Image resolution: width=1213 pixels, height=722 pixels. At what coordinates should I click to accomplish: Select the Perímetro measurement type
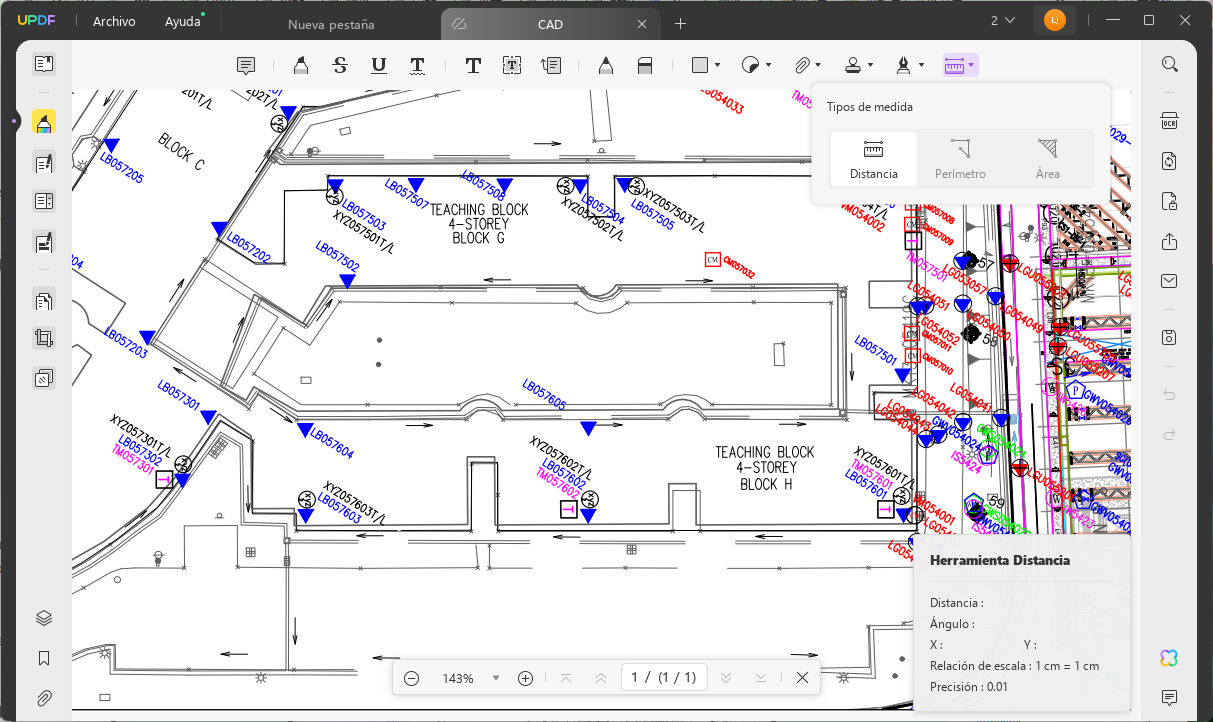[960, 160]
